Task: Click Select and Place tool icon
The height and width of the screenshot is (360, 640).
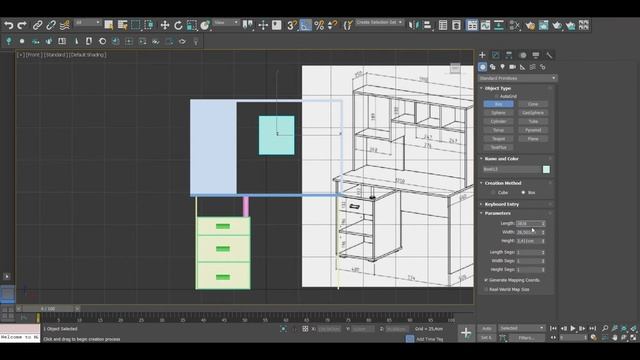Action: click(x=205, y=25)
